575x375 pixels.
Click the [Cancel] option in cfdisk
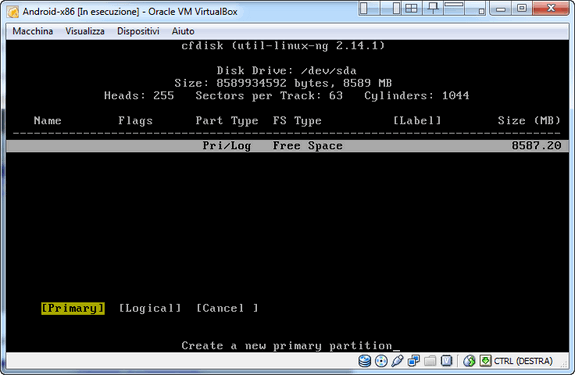(x=227, y=308)
